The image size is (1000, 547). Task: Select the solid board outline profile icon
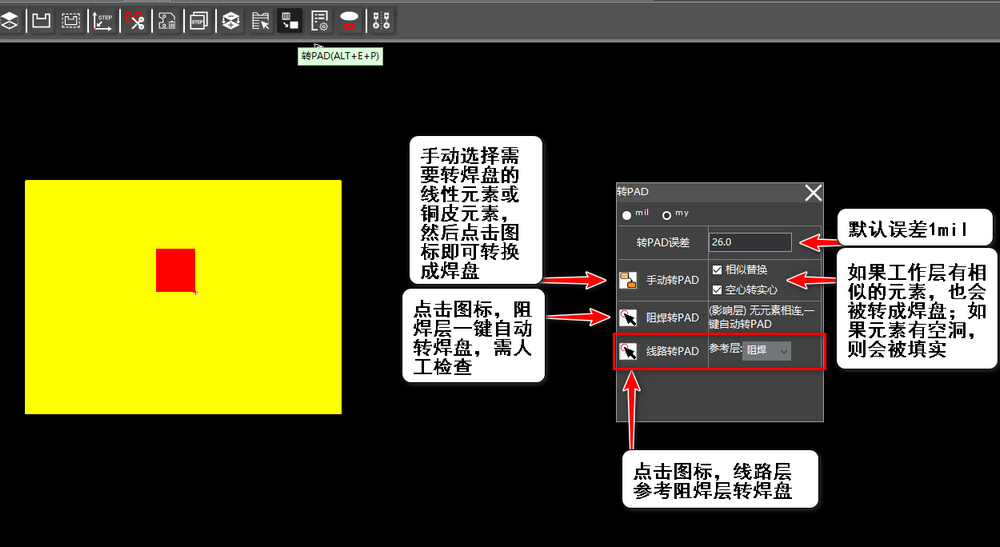pyautogui.click(x=41, y=21)
